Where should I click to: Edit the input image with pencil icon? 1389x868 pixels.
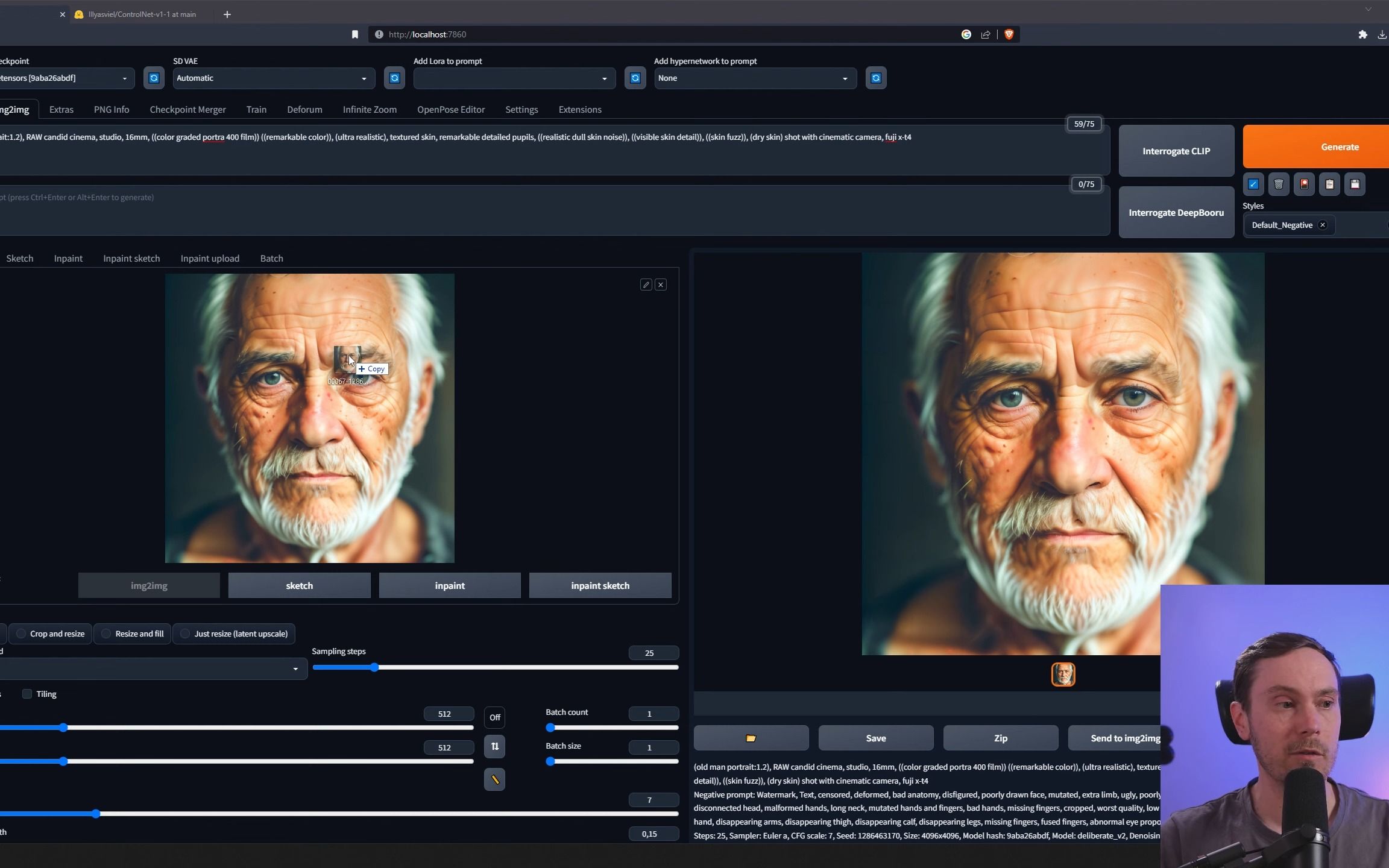coord(646,285)
